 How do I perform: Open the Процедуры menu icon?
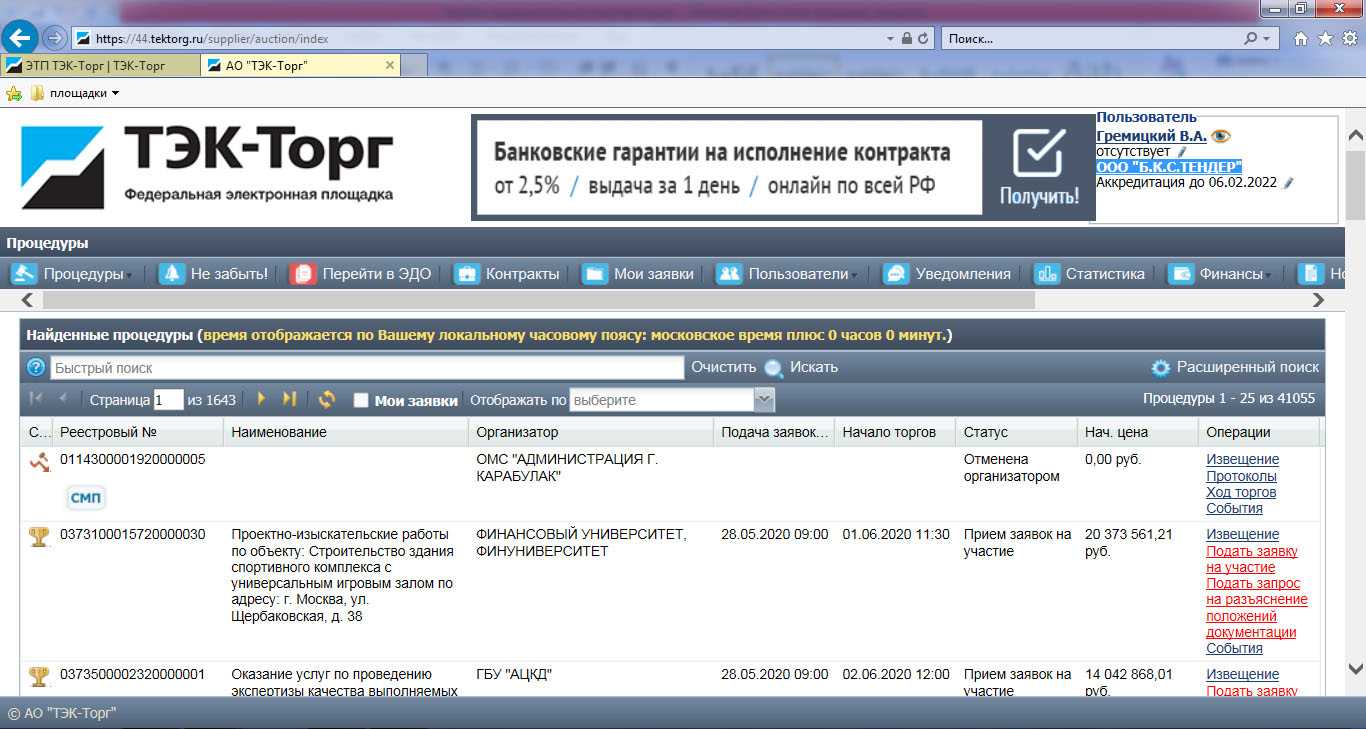[x=24, y=273]
